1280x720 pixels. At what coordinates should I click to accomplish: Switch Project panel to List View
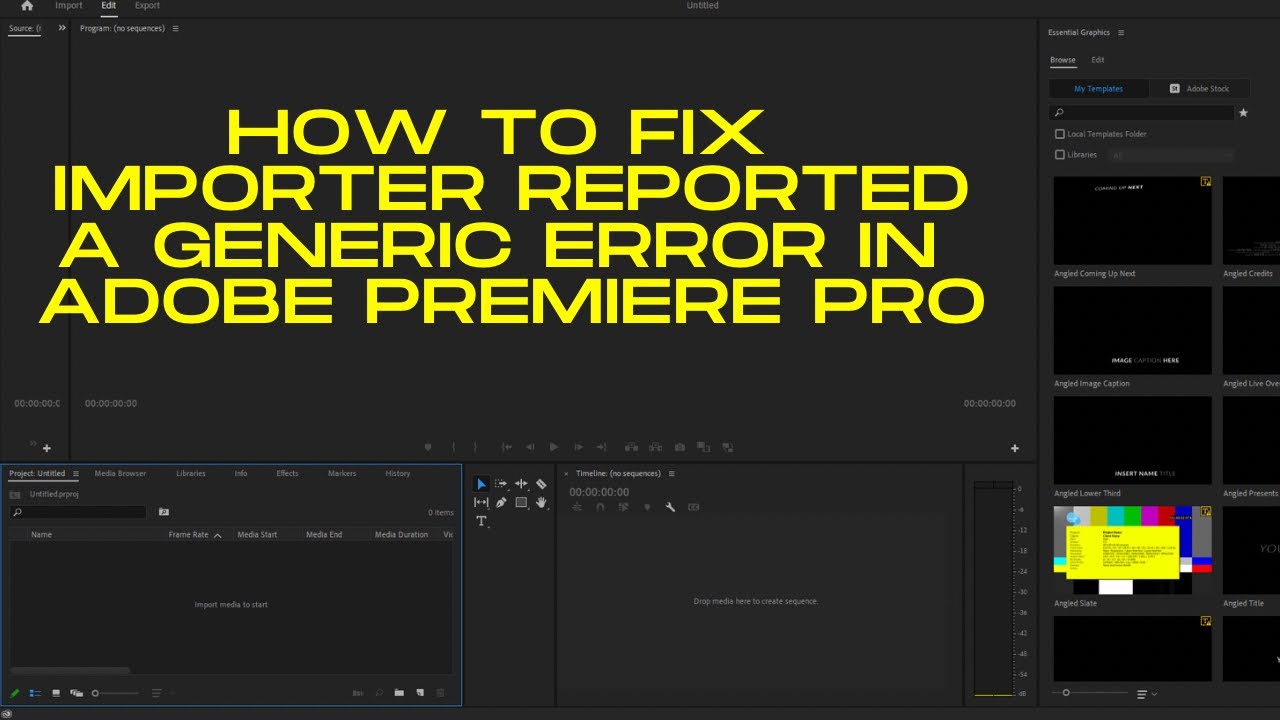click(35, 692)
